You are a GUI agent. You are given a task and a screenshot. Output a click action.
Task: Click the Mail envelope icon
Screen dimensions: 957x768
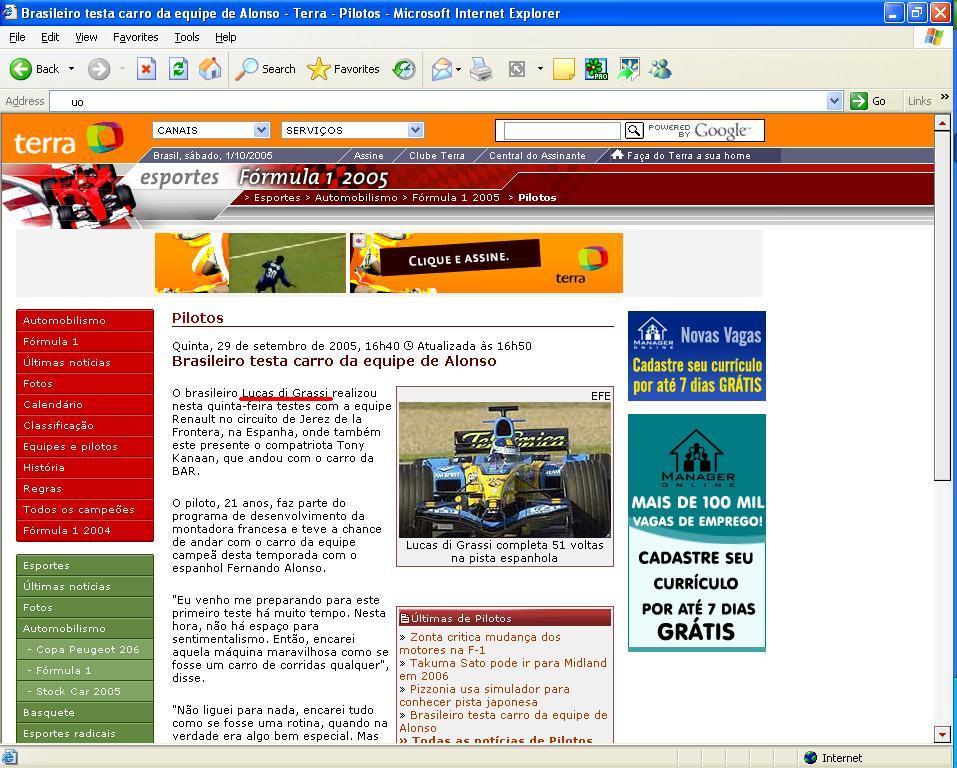click(x=442, y=69)
